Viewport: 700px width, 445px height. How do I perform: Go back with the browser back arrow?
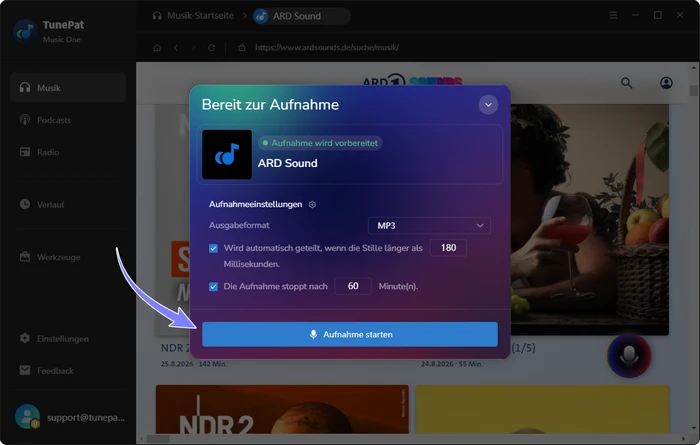pyautogui.click(x=176, y=47)
